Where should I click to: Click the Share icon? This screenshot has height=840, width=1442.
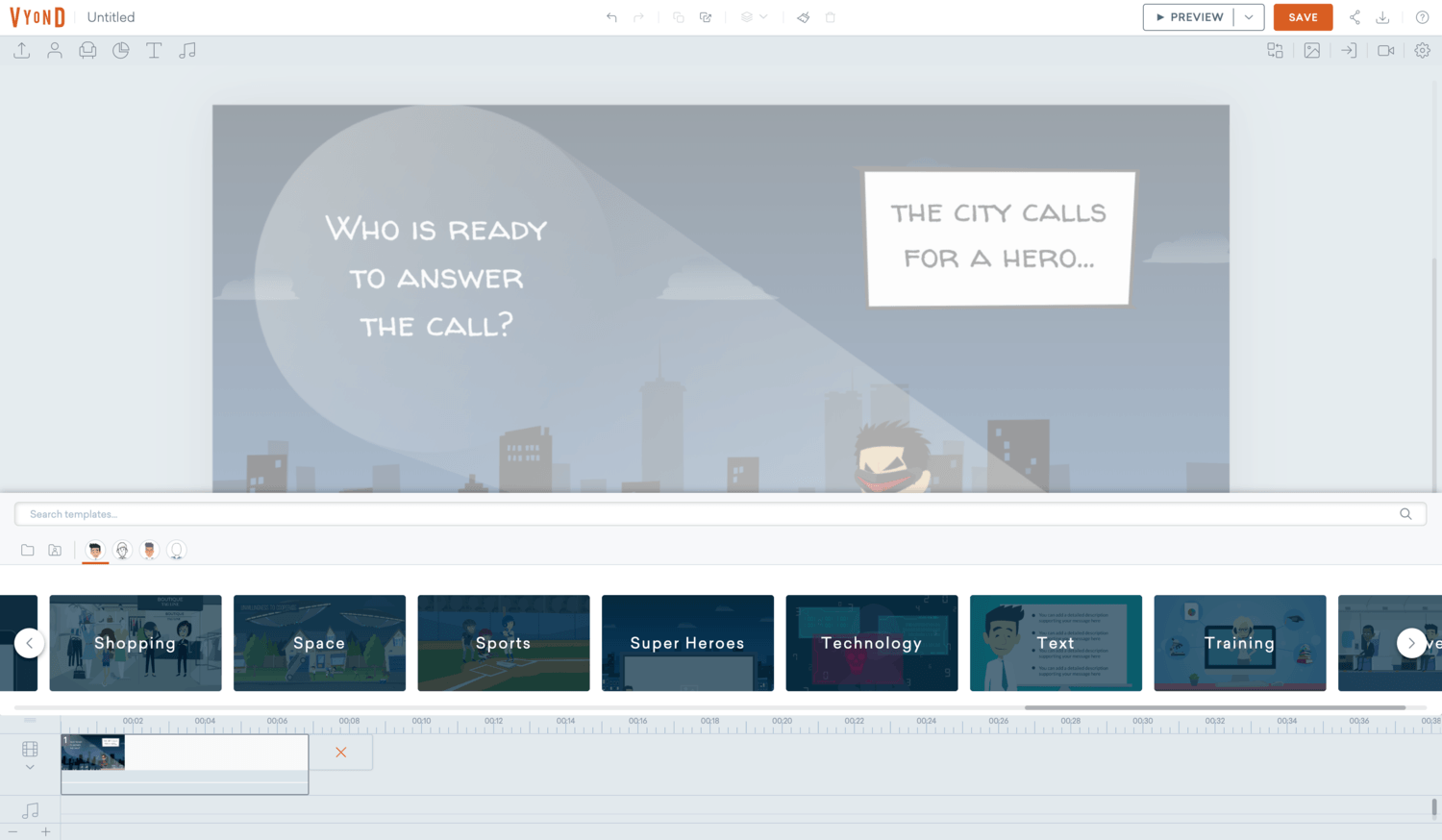1355,17
